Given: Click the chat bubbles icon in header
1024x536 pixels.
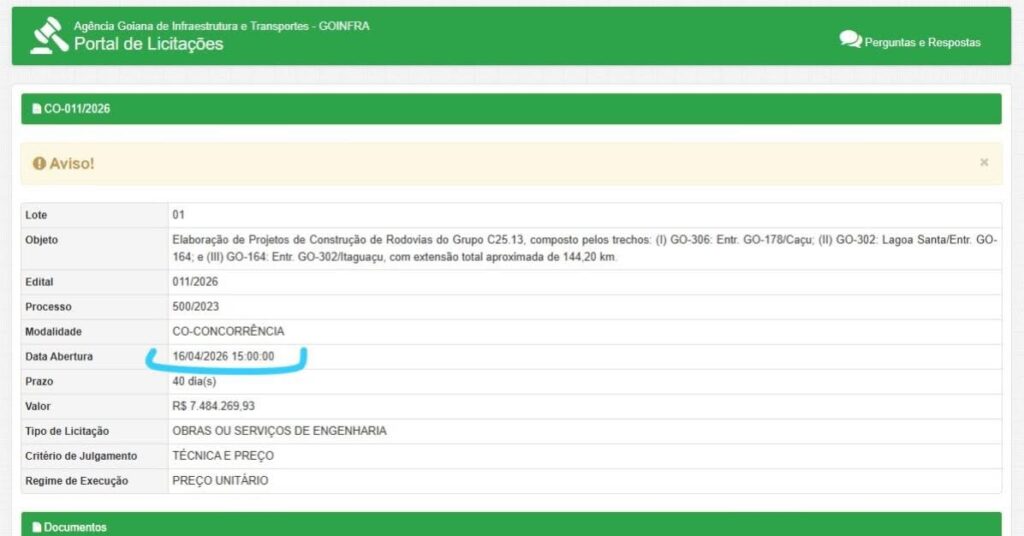Looking at the screenshot, I should pos(850,40).
